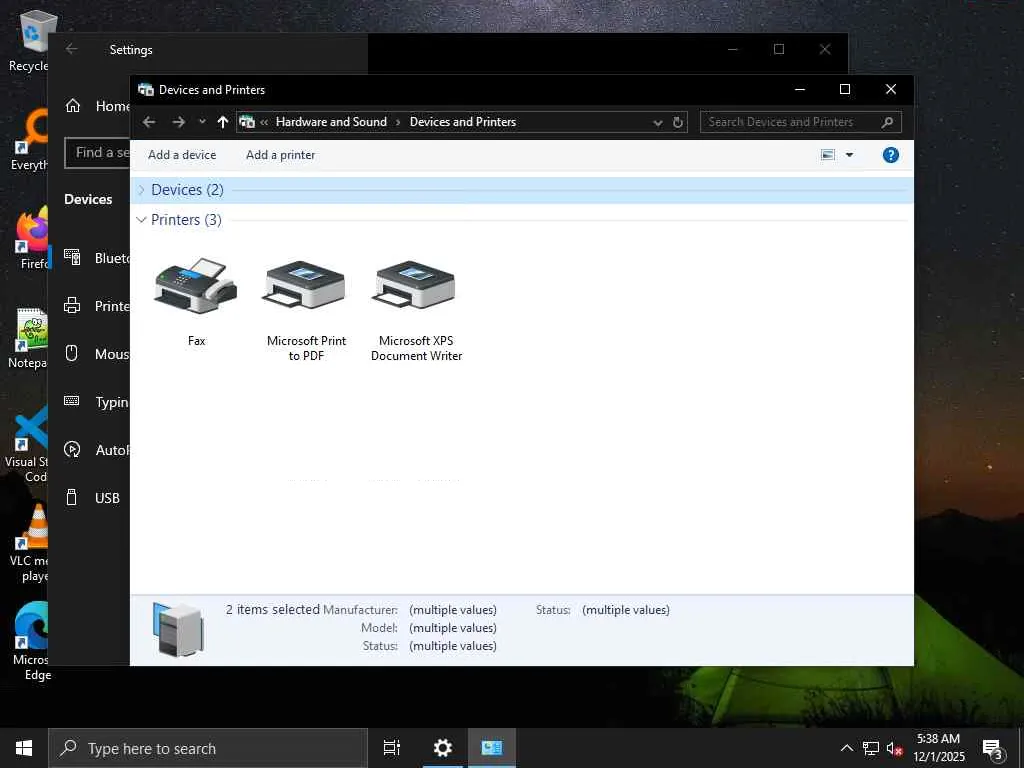The width and height of the screenshot is (1024, 768).
Task: Show hidden system tray icons
Action: (846, 748)
